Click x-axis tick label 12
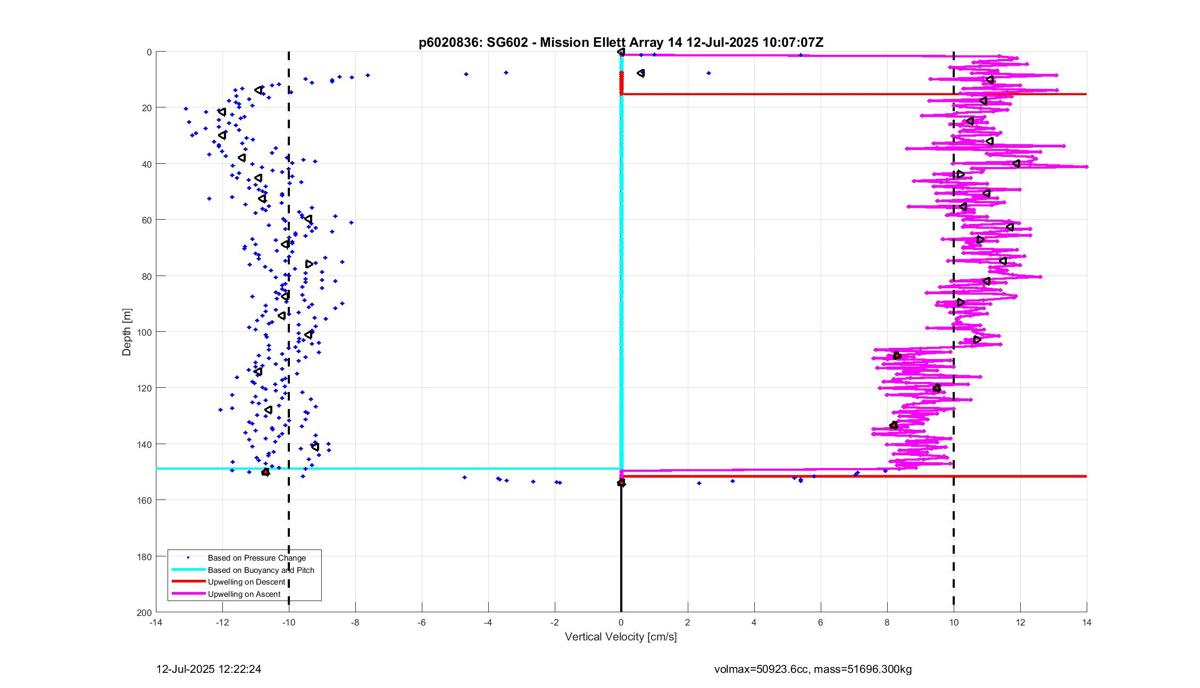The image size is (1200, 688). point(1020,622)
